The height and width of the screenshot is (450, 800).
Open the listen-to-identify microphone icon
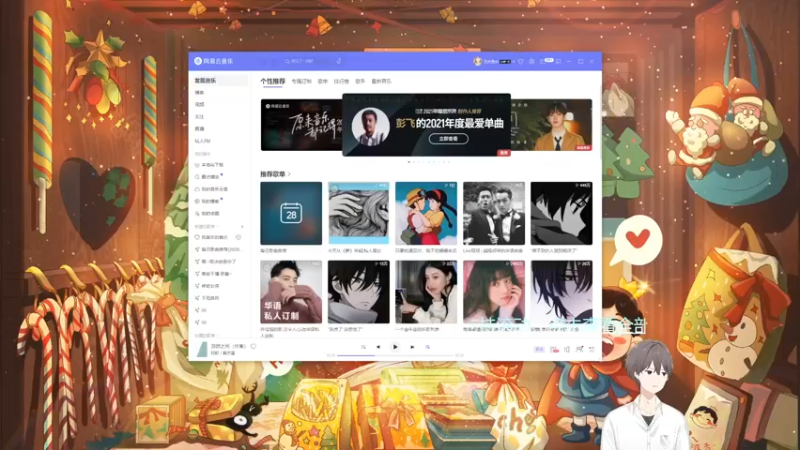pos(339,61)
